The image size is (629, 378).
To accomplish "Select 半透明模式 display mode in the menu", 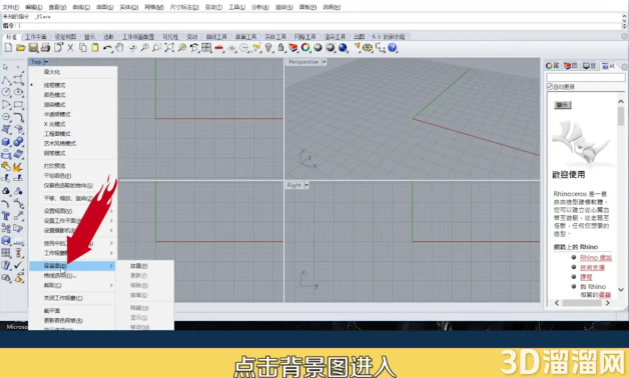I will click(x=57, y=114).
